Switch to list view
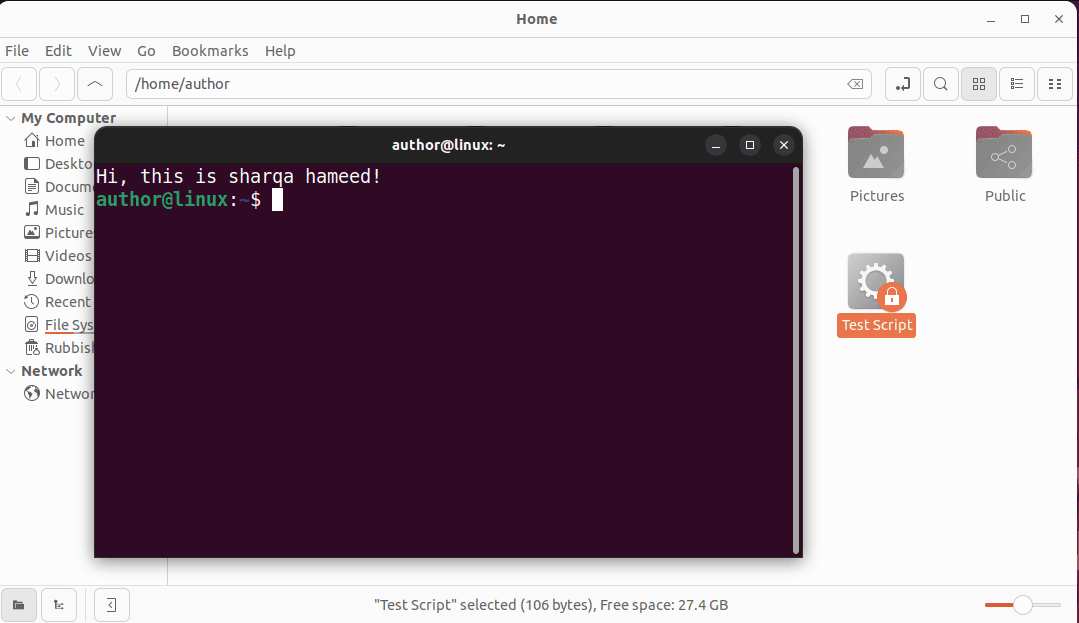Viewport: 1079px width, 623px height. [1016, 84]
